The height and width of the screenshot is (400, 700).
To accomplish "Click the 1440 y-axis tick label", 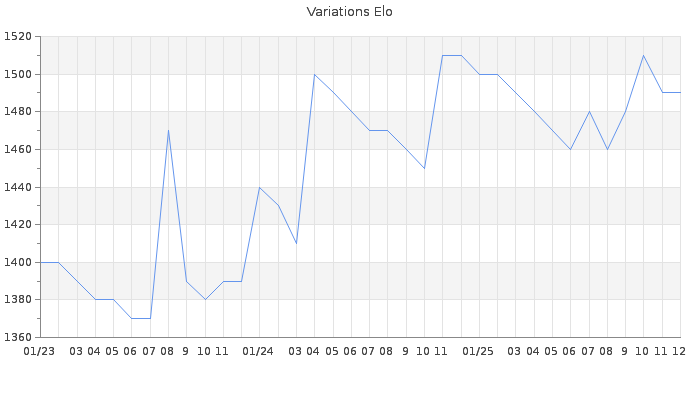I will [x=18, y=187].
